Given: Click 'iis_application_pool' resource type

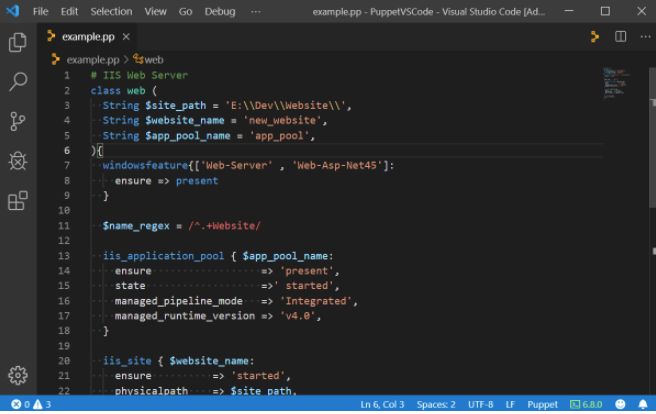Looking at the screenshot, I should point(163,256).
